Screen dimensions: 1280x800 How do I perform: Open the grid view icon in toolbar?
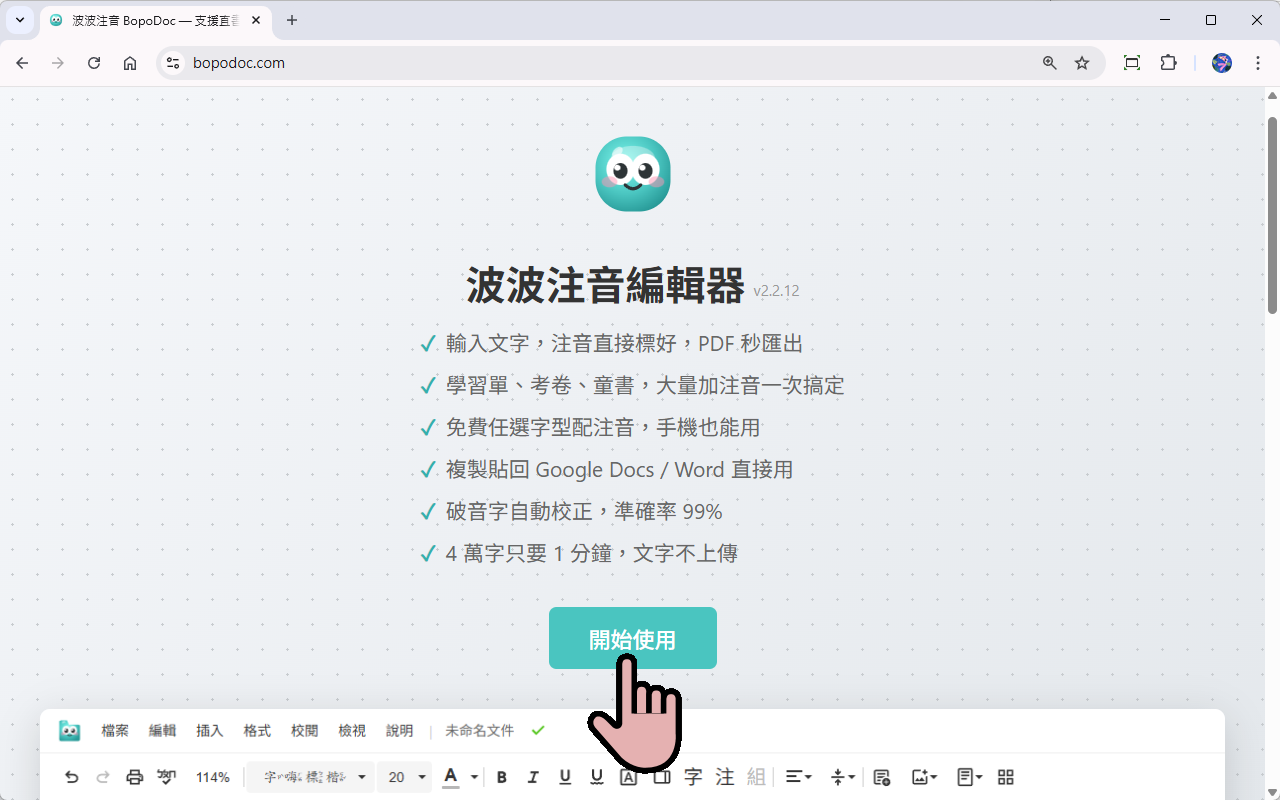1006,777
